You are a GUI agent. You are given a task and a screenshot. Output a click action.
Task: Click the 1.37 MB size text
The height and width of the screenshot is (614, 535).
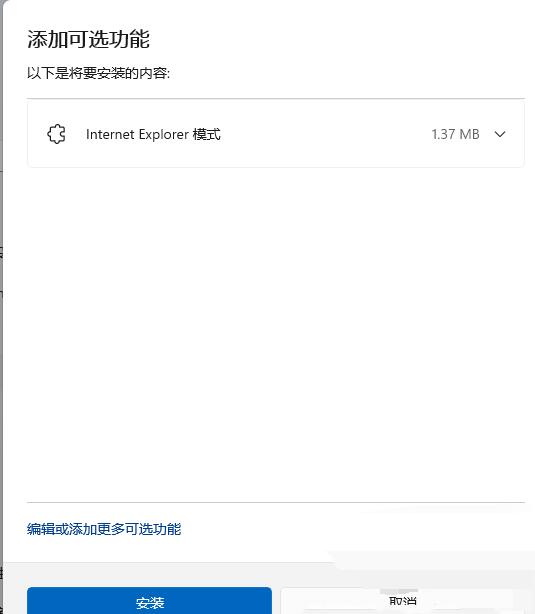point(455,134)
